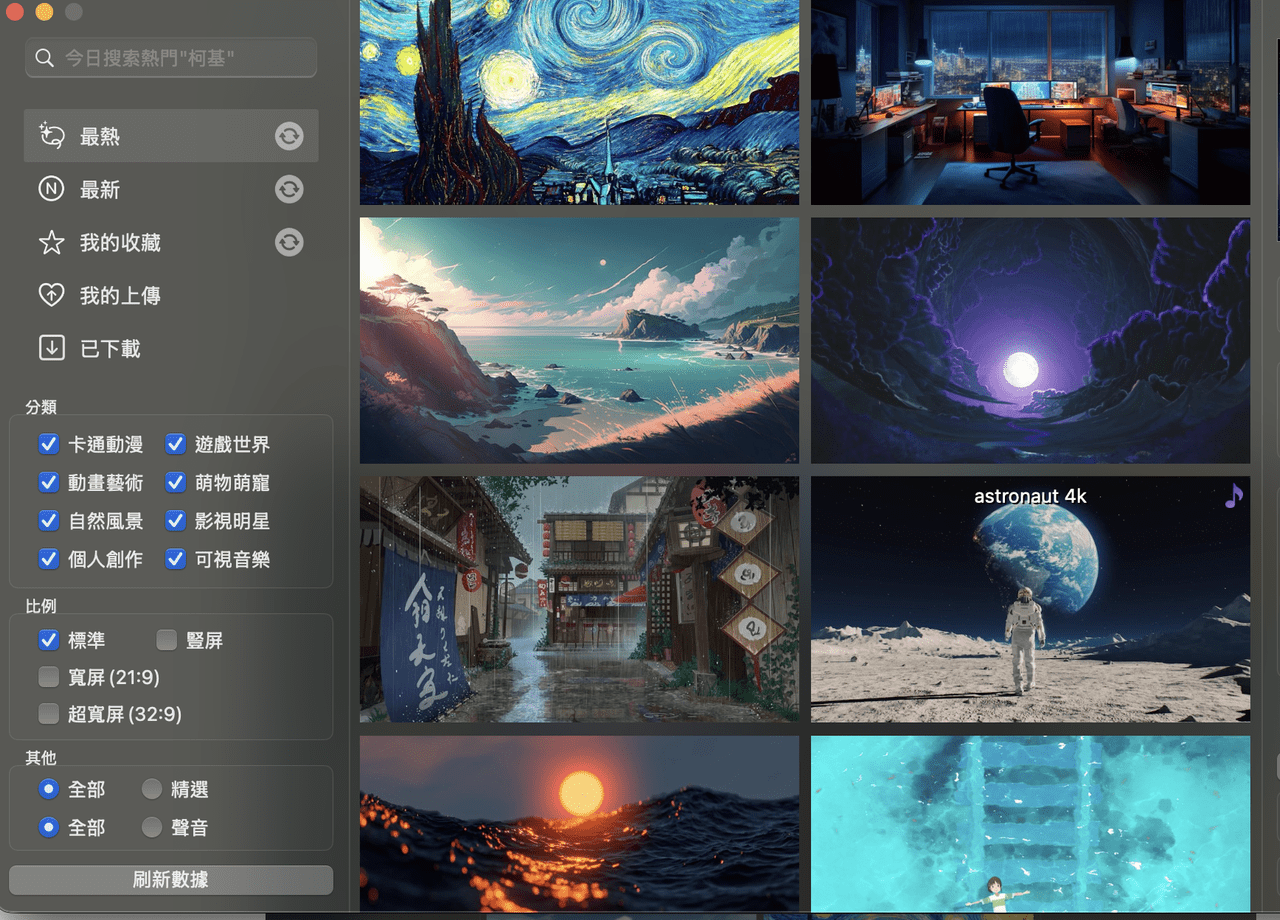Screen dimensions: 1280x920
Task: Click the 分類 section heading
Action: point(41,407)
